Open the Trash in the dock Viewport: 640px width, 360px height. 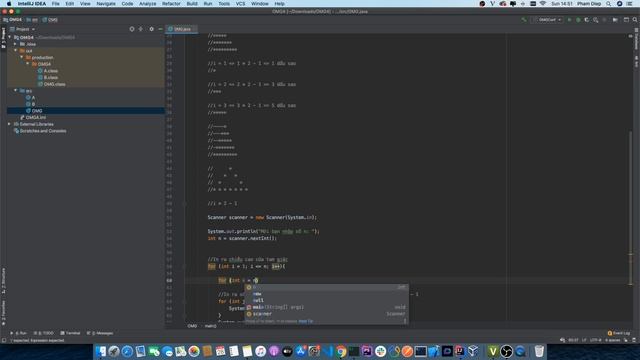(539, 351)
